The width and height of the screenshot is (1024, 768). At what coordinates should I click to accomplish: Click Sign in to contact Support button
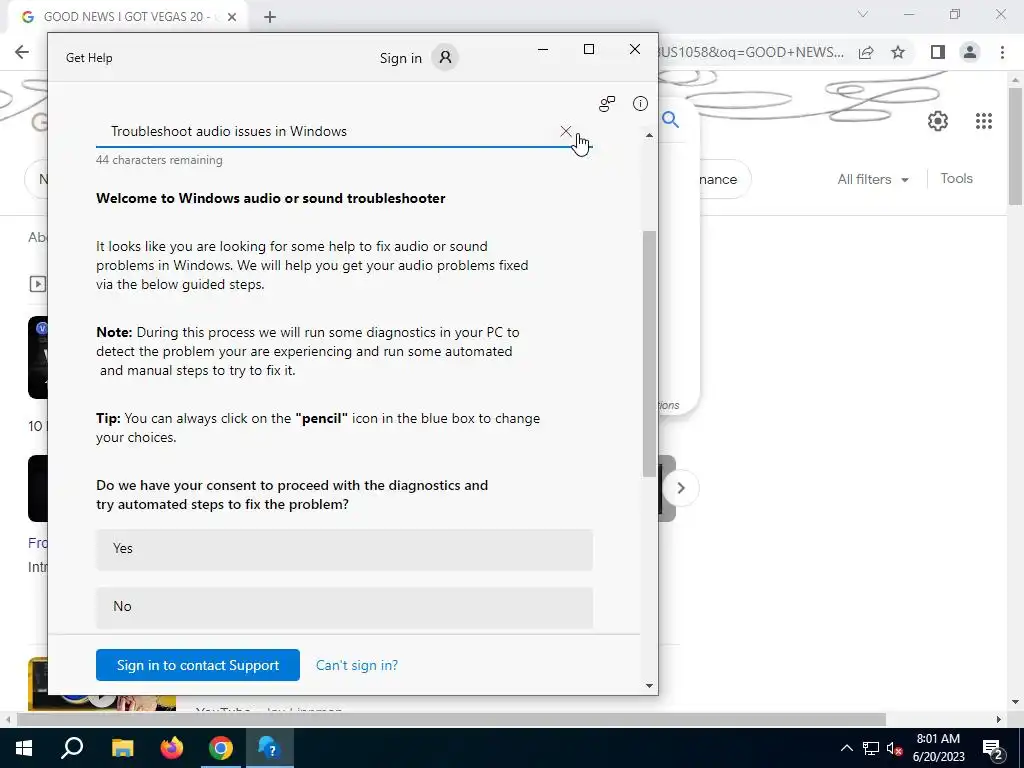click(x=198, y=665)
